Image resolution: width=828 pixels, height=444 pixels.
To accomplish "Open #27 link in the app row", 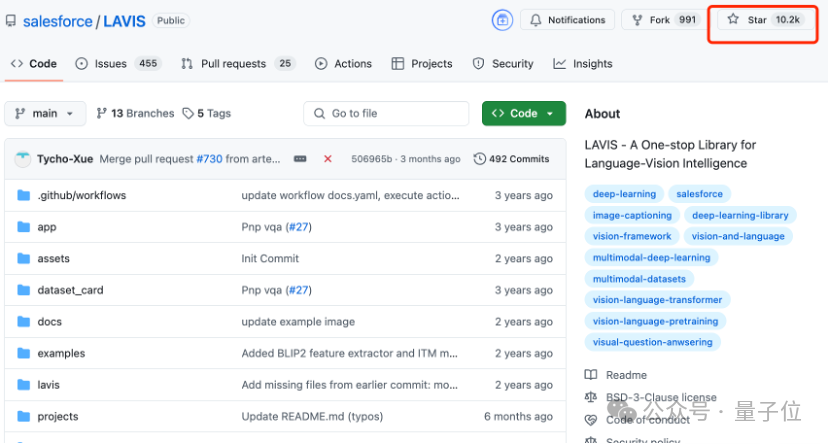I will pyautogui.click(x=298, y=227).
